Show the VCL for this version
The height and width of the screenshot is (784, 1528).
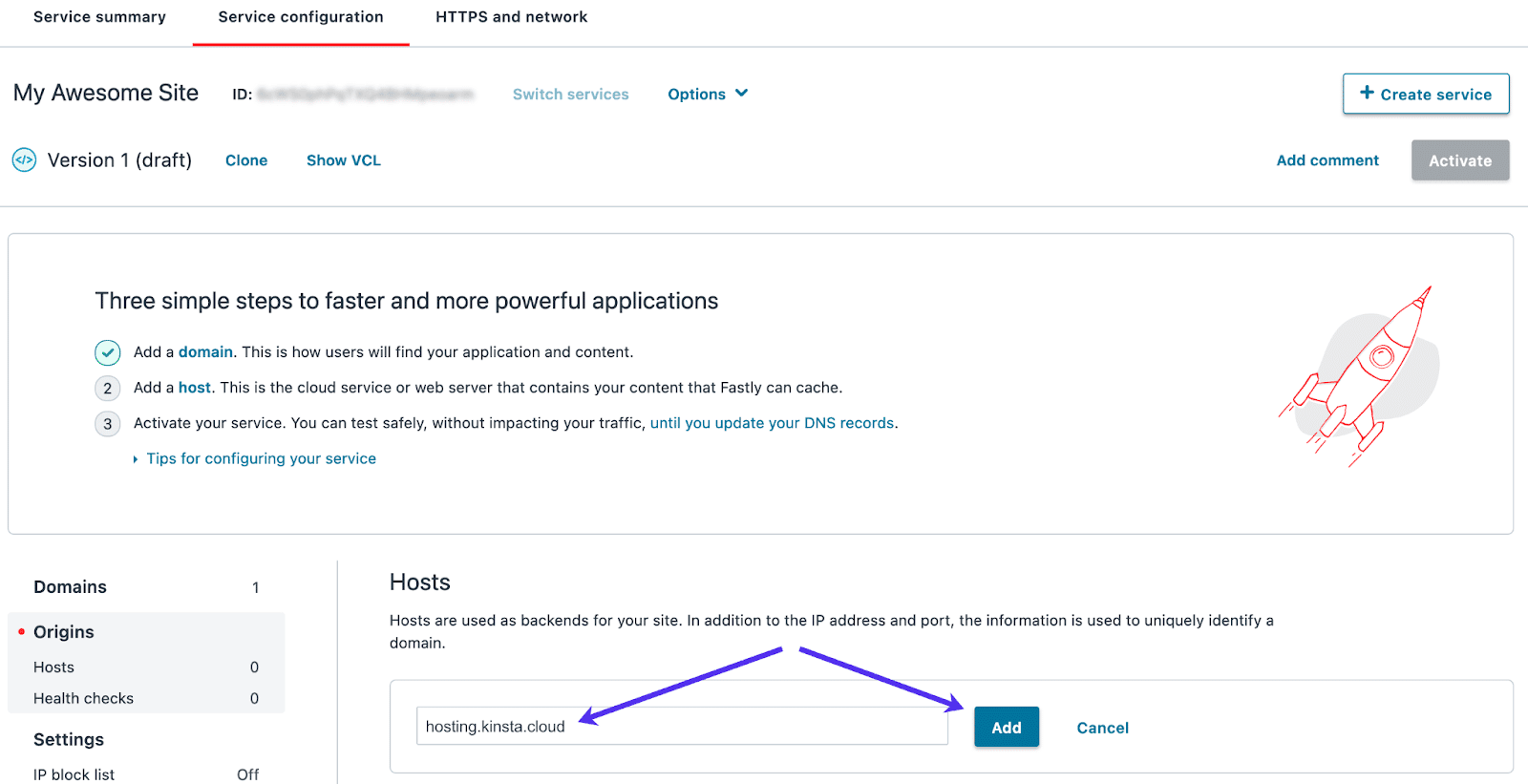(x=344, y=160)
